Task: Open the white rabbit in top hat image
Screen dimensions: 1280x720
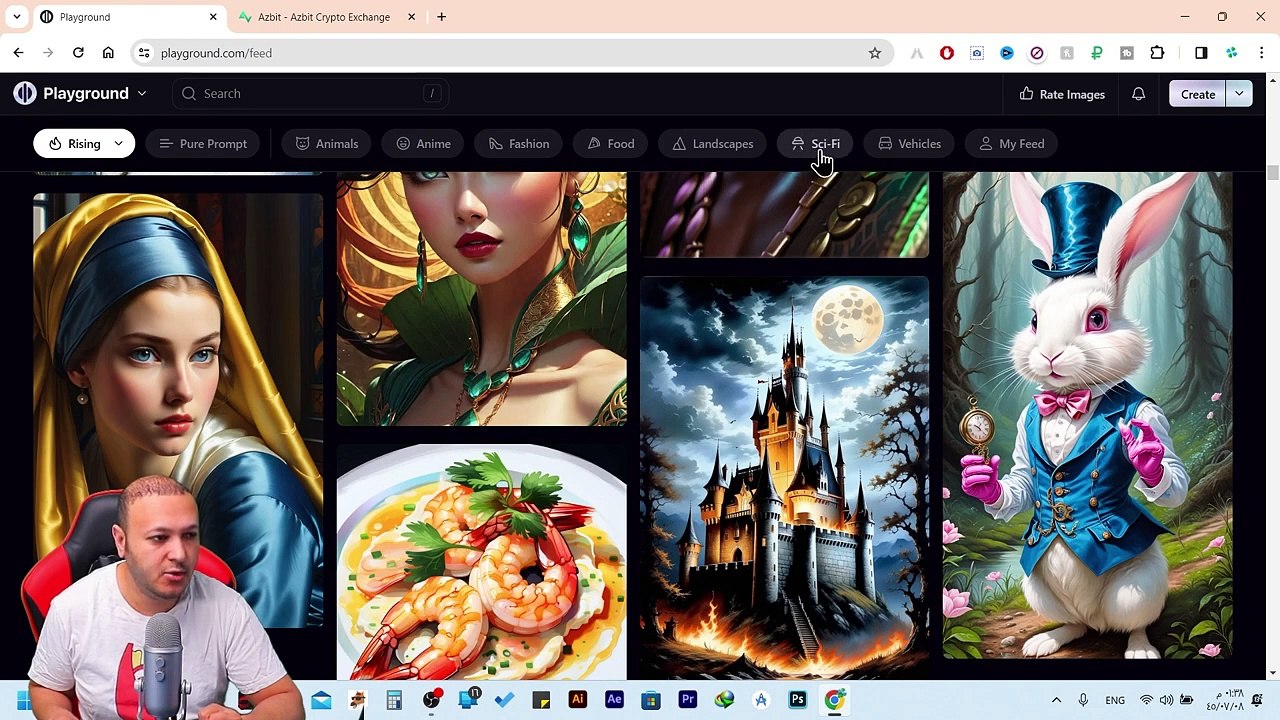Action: [1088, 415]
